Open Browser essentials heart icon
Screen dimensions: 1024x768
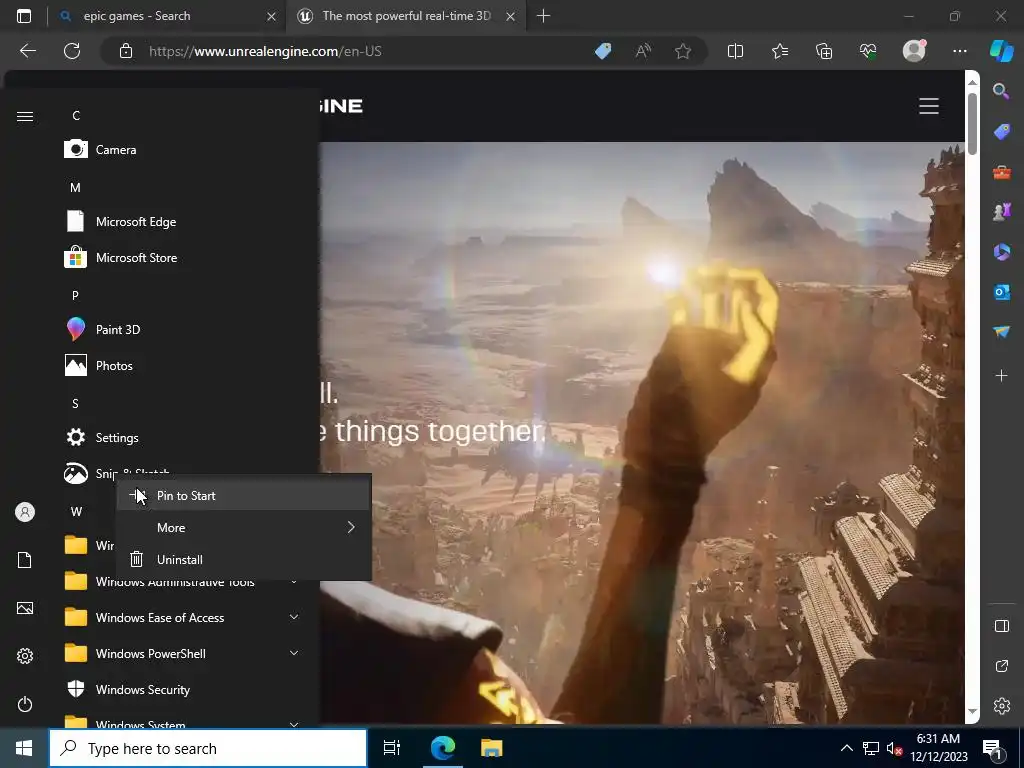pos(868,51)
